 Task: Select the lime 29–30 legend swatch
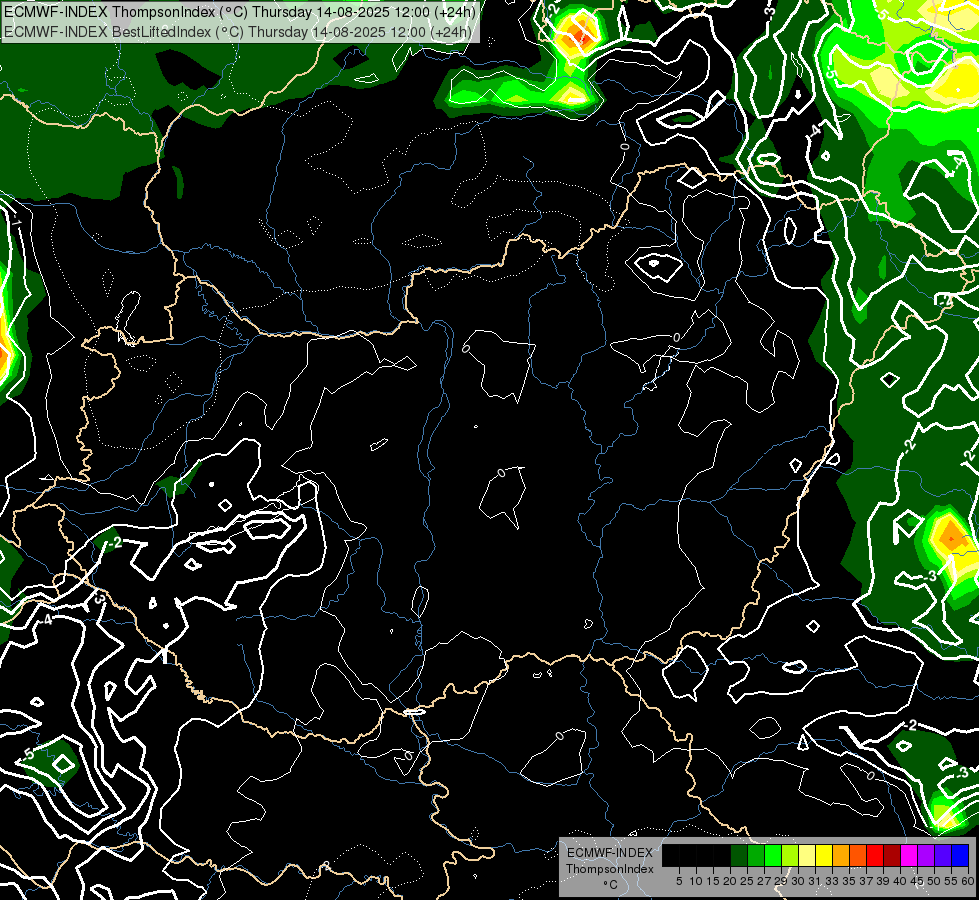790,855
